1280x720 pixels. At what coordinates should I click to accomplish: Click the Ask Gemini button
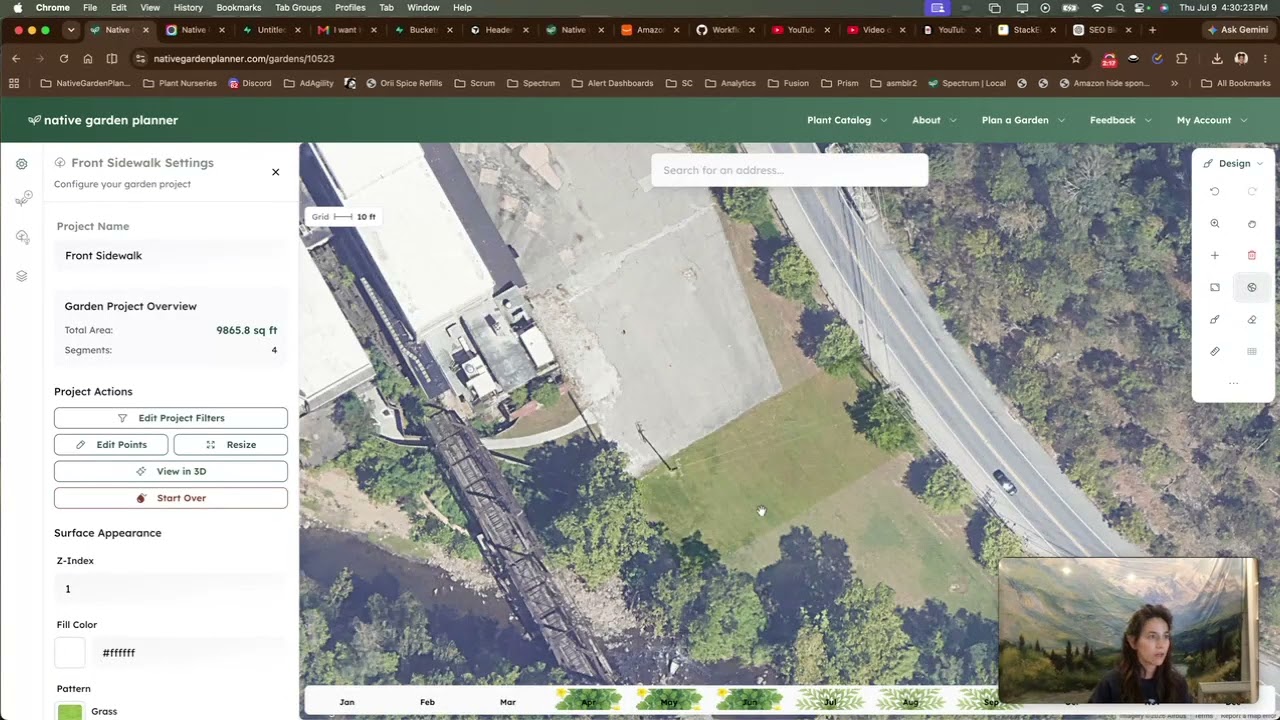(x=1238, y=30)
